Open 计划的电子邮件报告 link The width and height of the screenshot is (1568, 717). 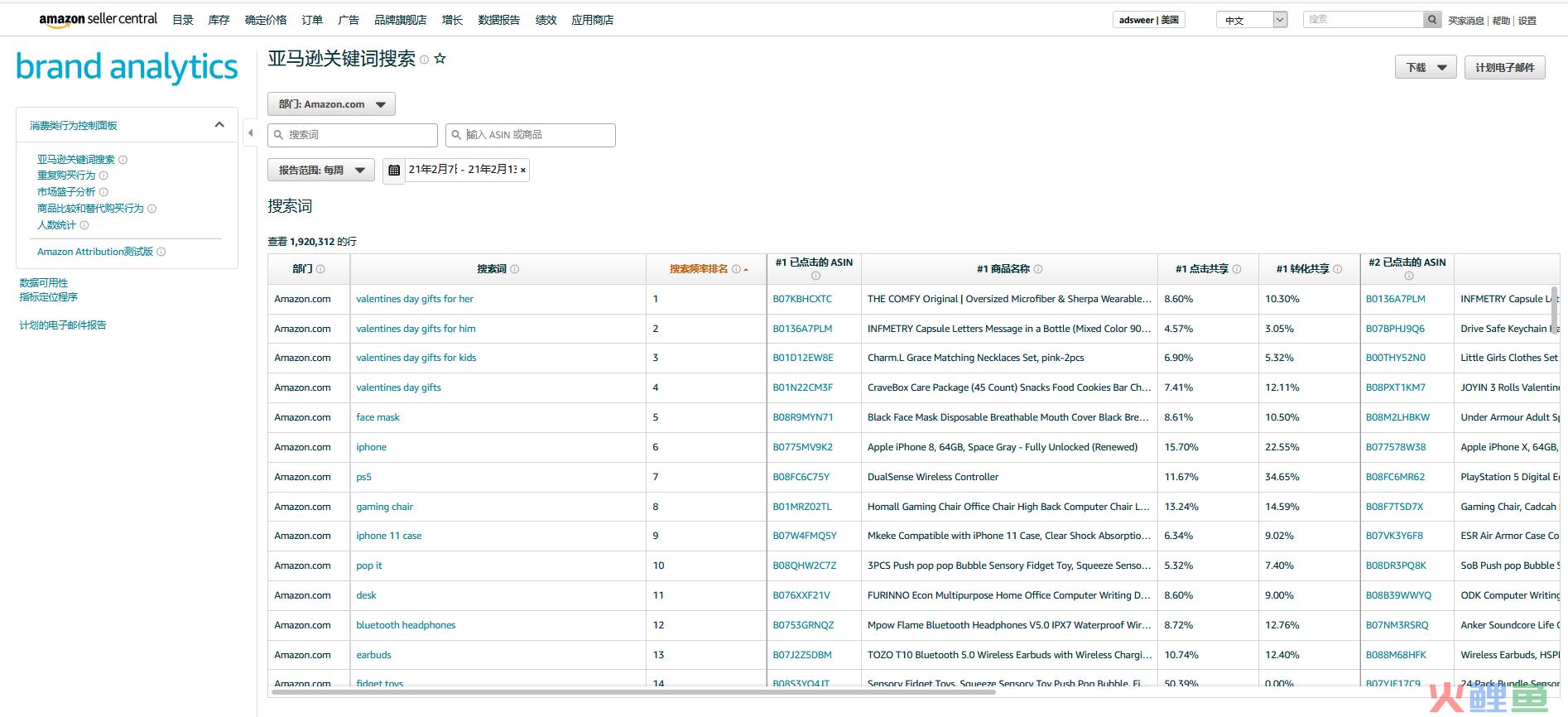tap(63, 325)
